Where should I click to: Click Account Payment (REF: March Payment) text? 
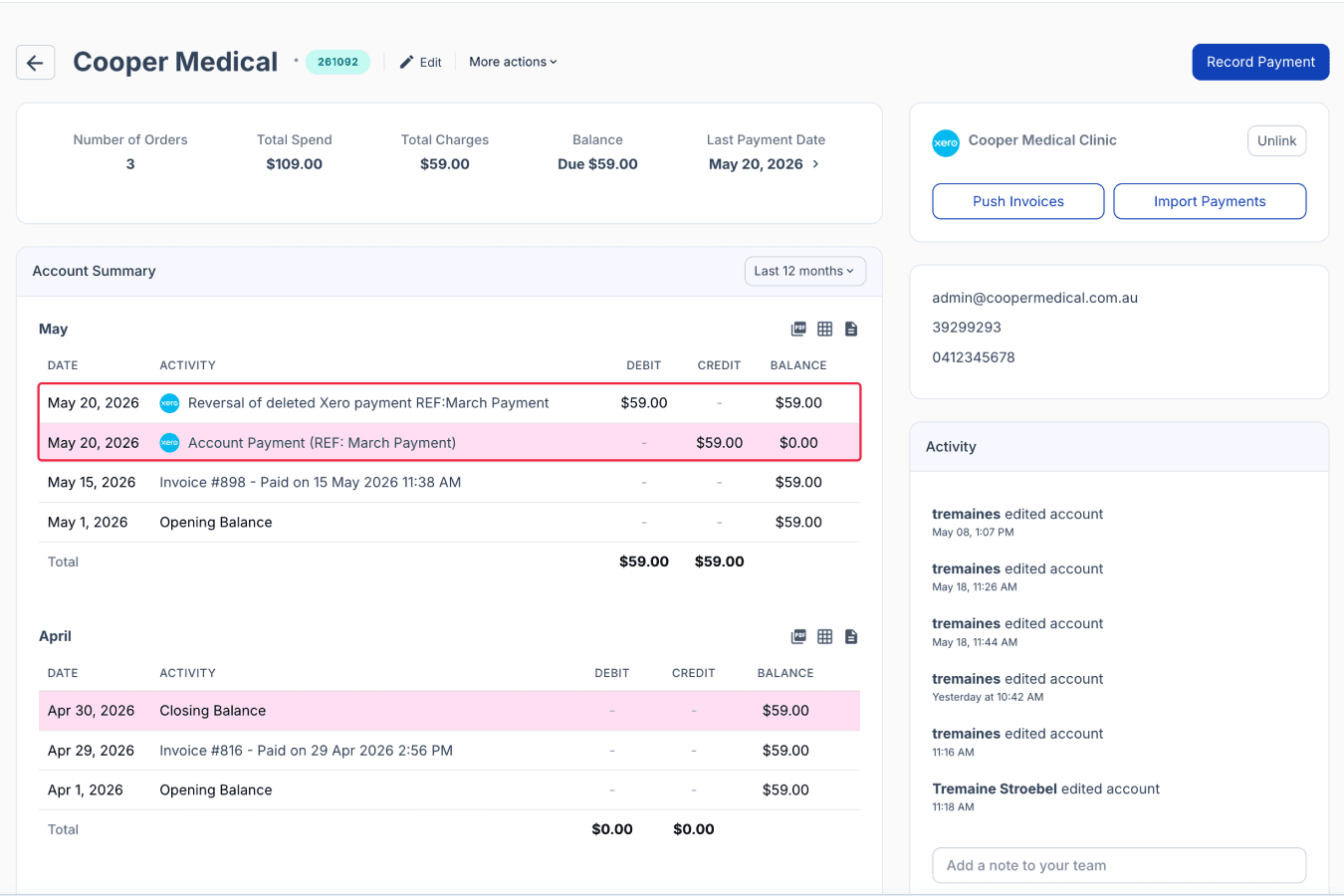pyautogui.click(x=322, y=443)
